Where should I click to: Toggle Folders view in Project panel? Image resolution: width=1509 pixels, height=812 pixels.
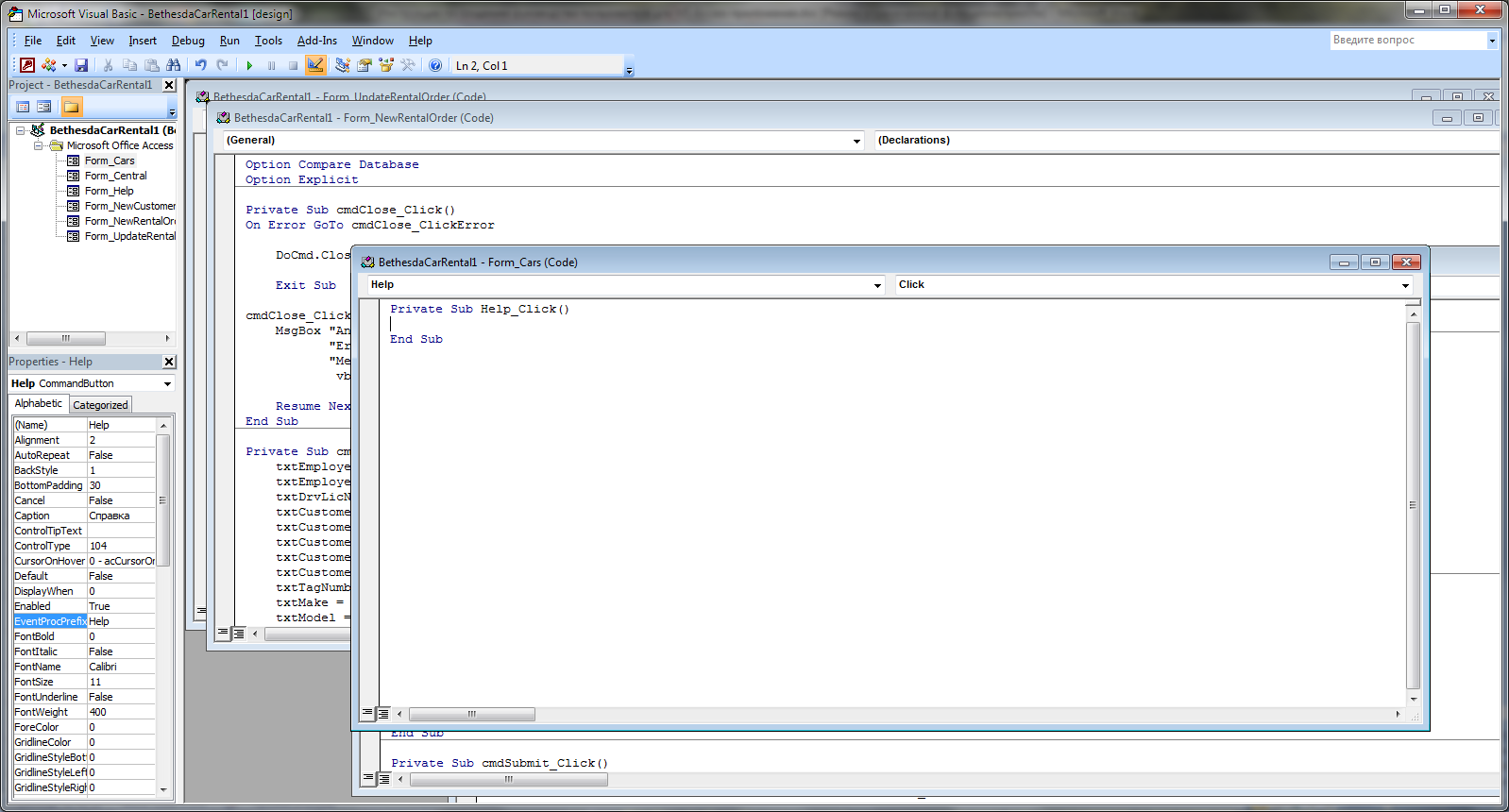[x=72, y=107]
